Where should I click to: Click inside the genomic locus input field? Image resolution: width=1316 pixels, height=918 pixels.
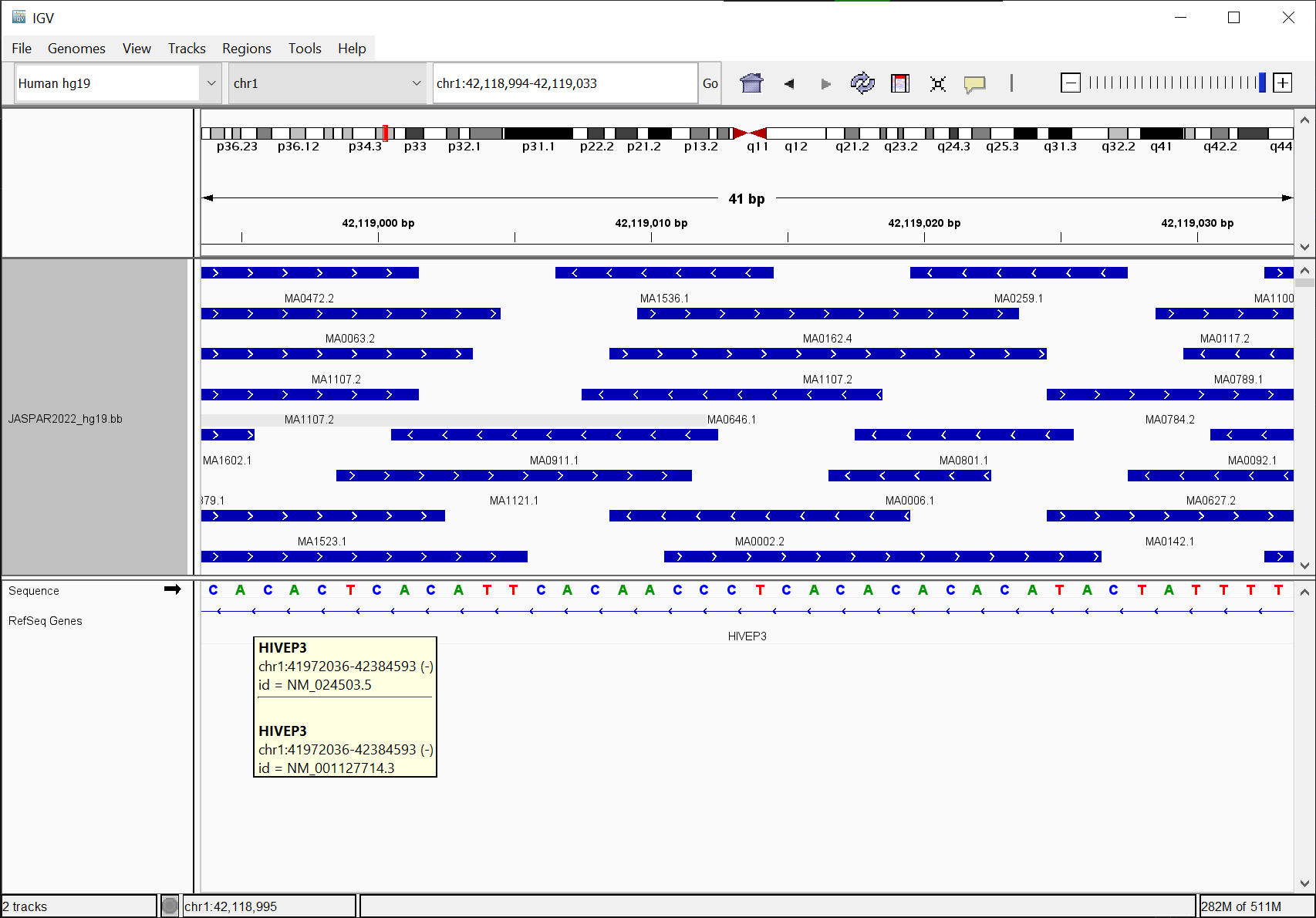[x=564, y=83]
